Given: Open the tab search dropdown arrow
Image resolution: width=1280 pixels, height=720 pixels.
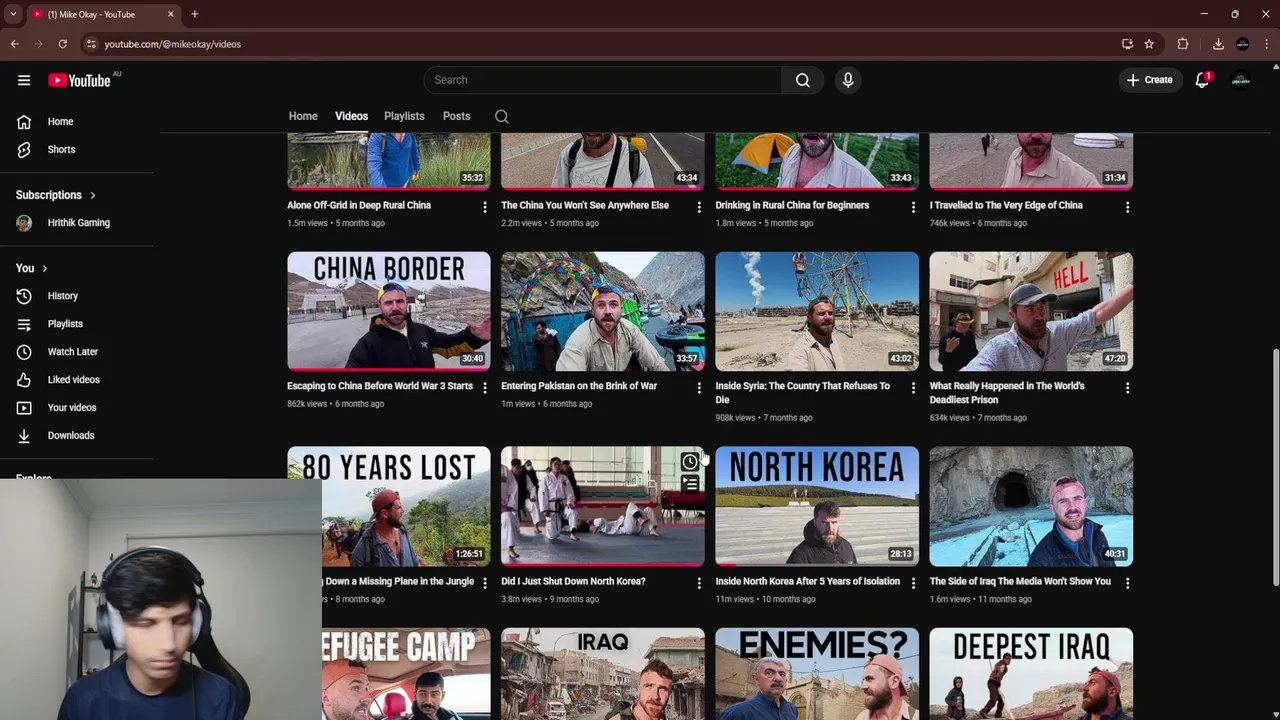Looking at the screenshot, I should point(13,14).
